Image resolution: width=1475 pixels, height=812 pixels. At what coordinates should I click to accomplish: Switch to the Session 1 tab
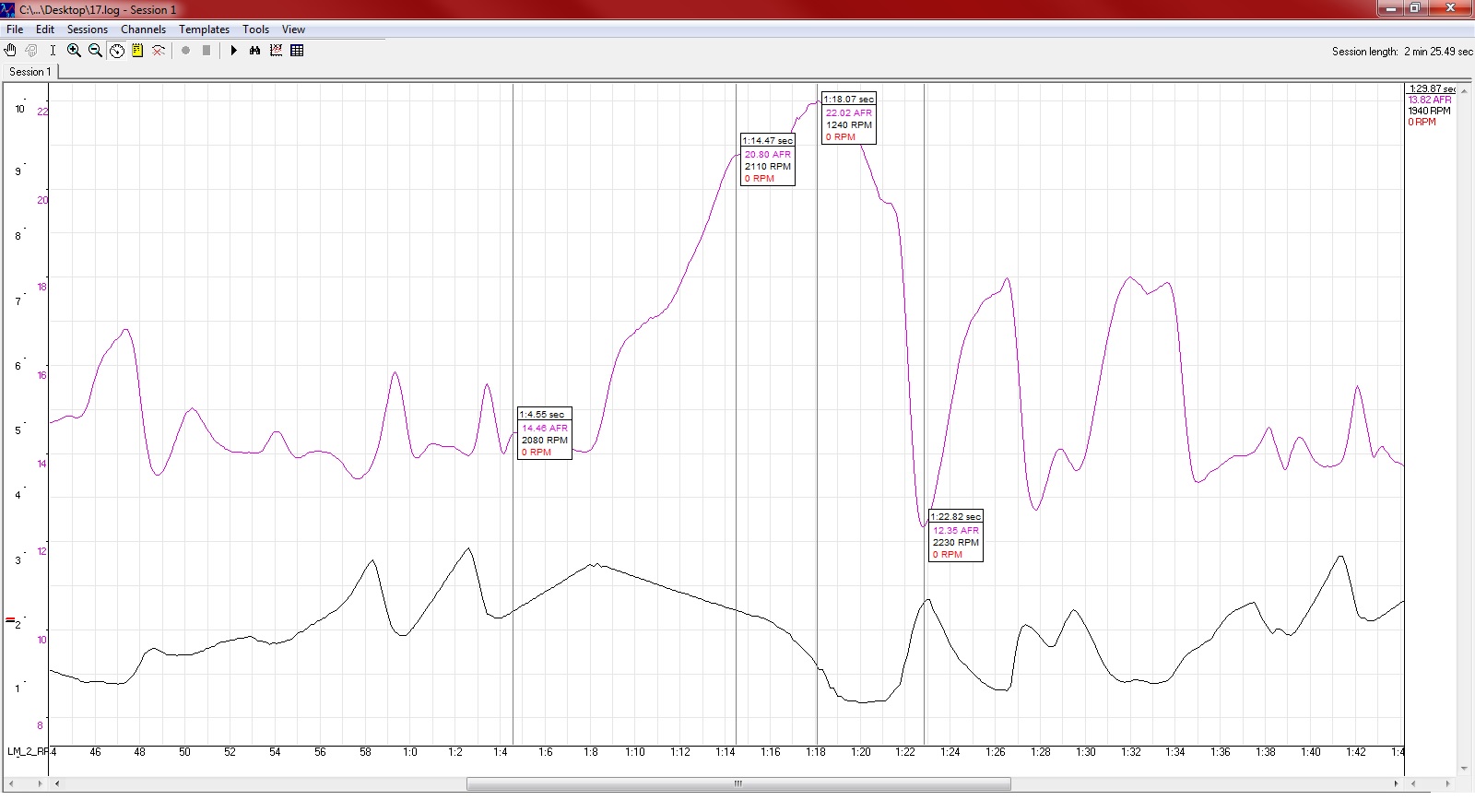point(30,72)
